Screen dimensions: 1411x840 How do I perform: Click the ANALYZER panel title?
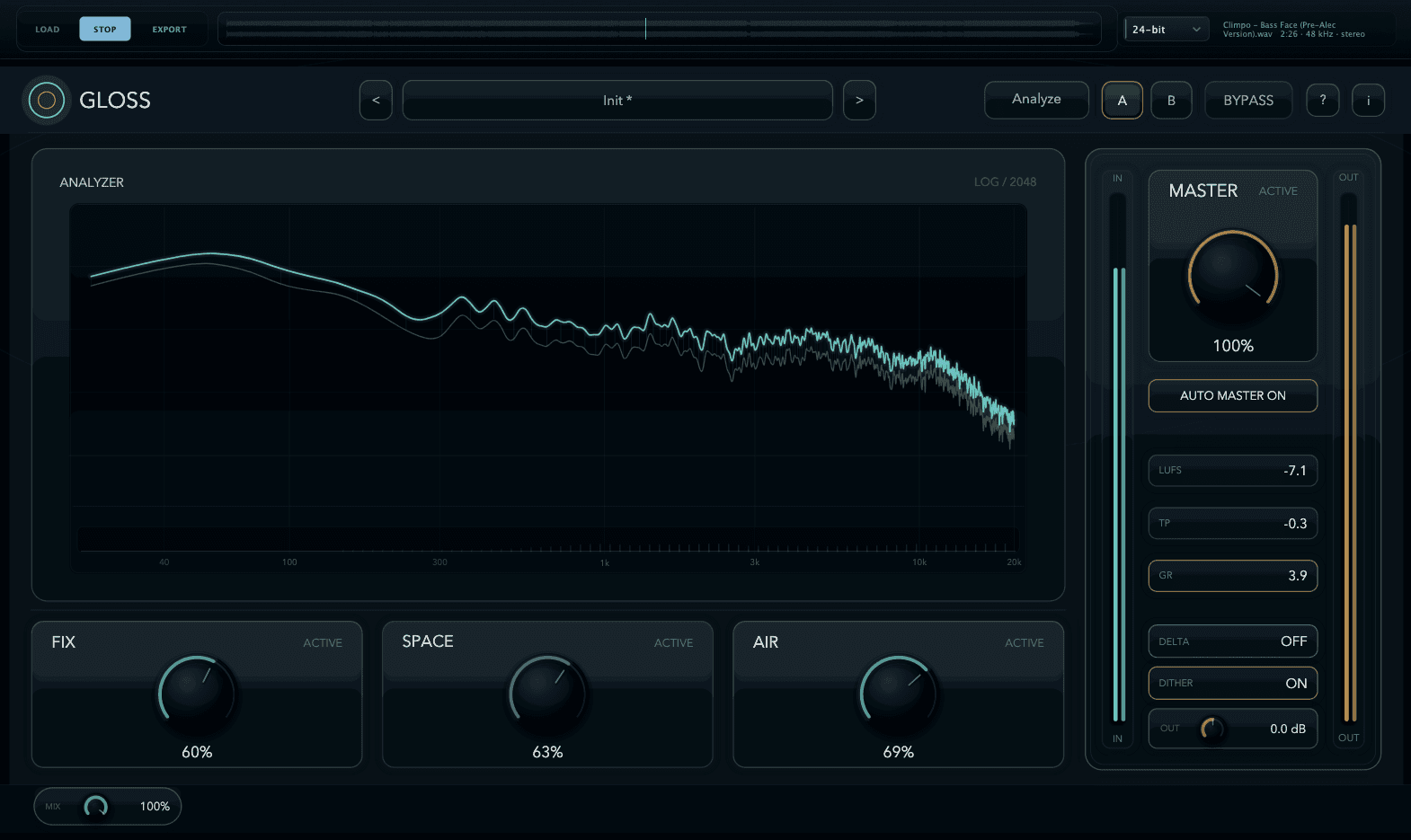coord(92,182)
